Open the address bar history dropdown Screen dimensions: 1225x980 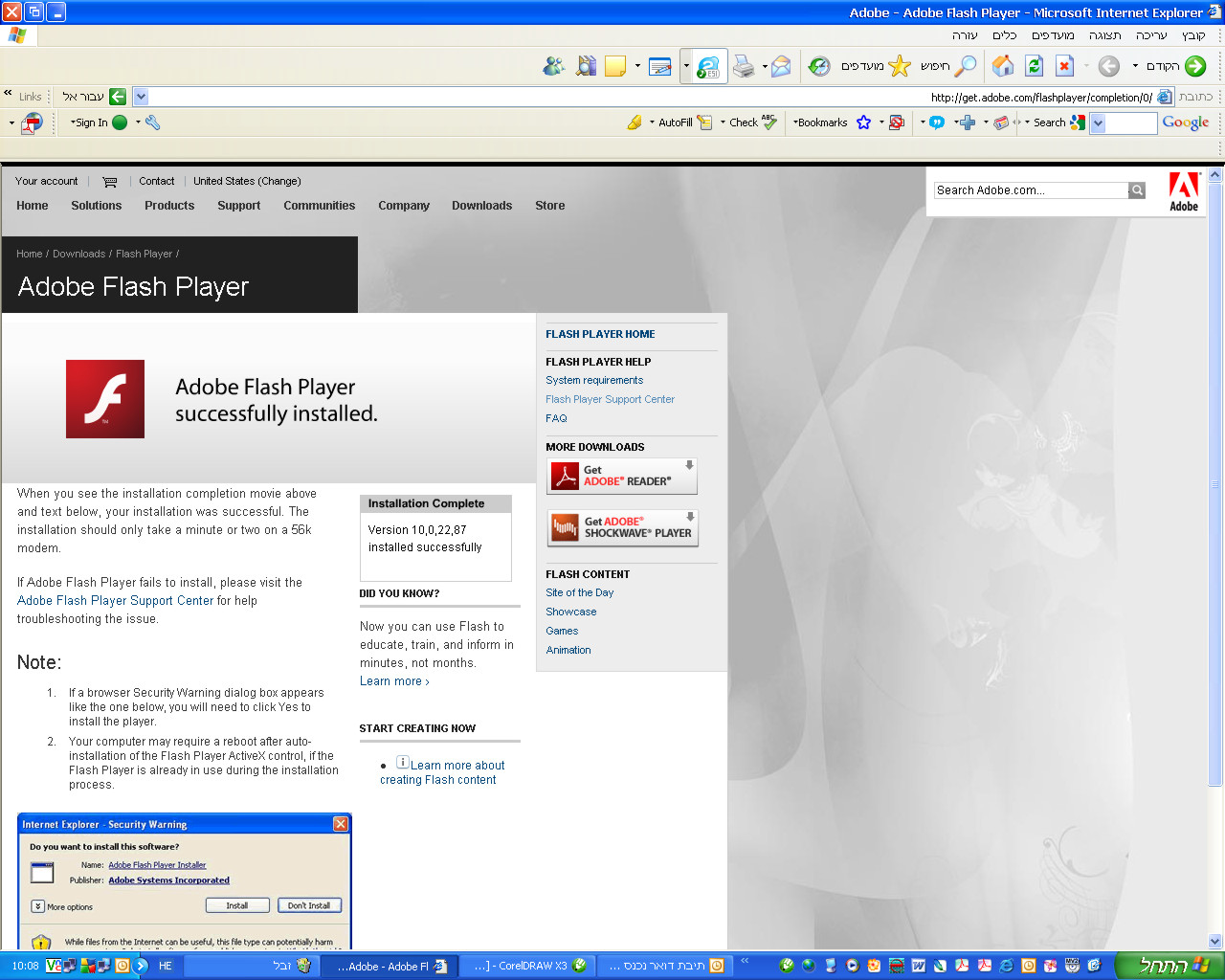pyautogui.click(x=141, y=97)
